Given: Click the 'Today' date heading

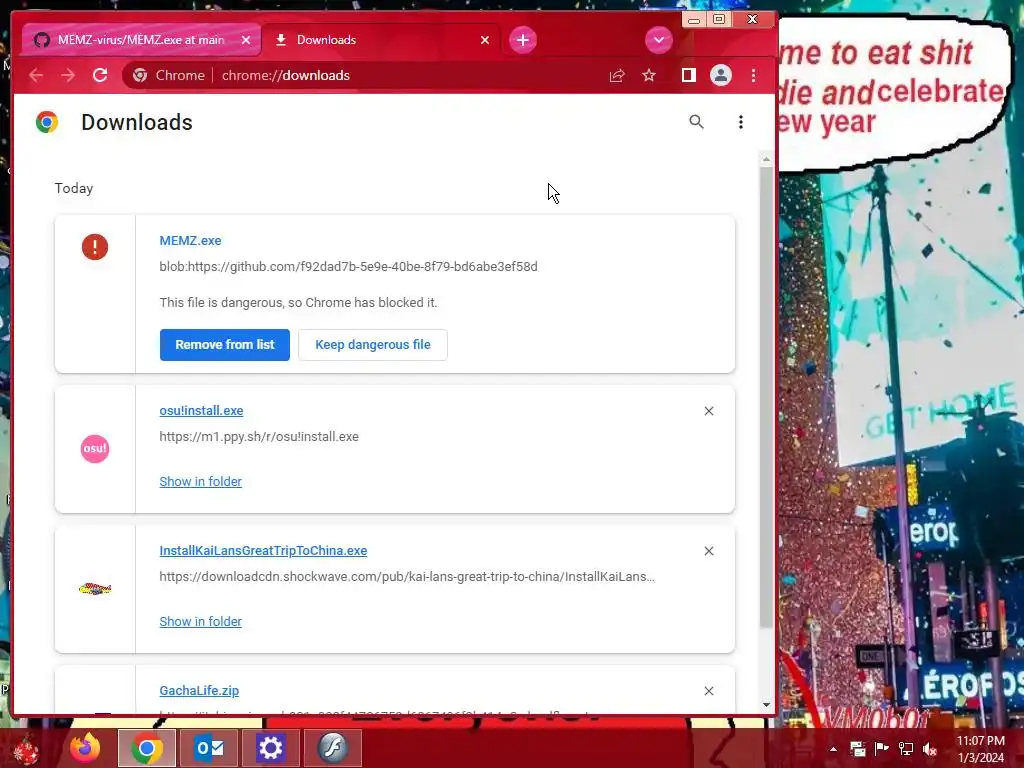Looking at the screenshot, I should click(74, 188).
